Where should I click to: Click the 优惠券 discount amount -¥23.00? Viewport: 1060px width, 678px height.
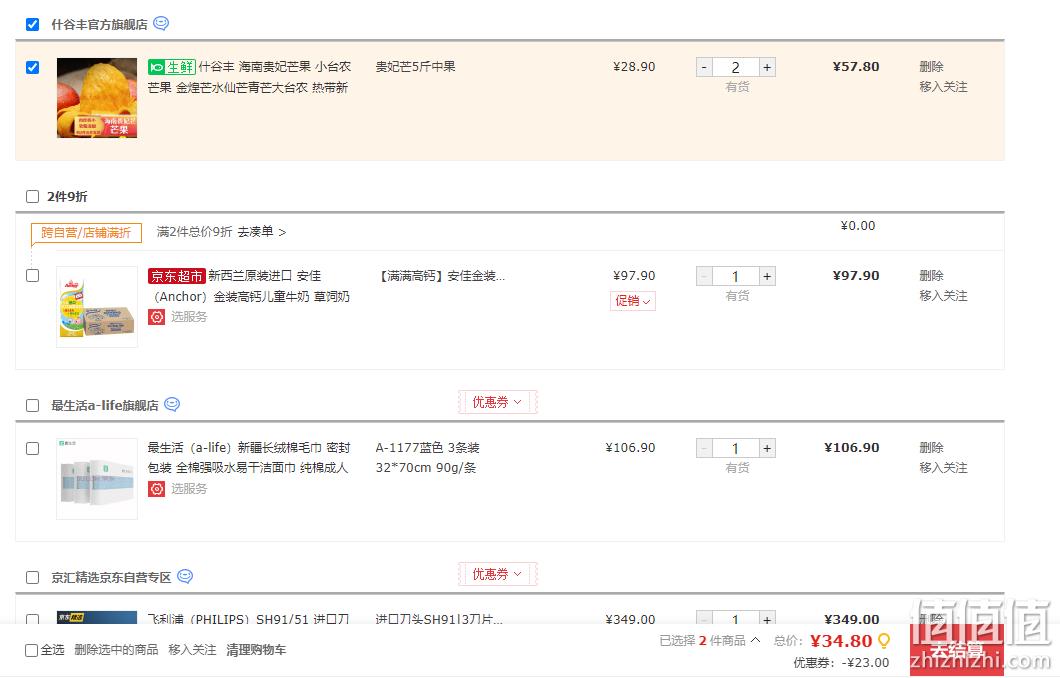865,662
